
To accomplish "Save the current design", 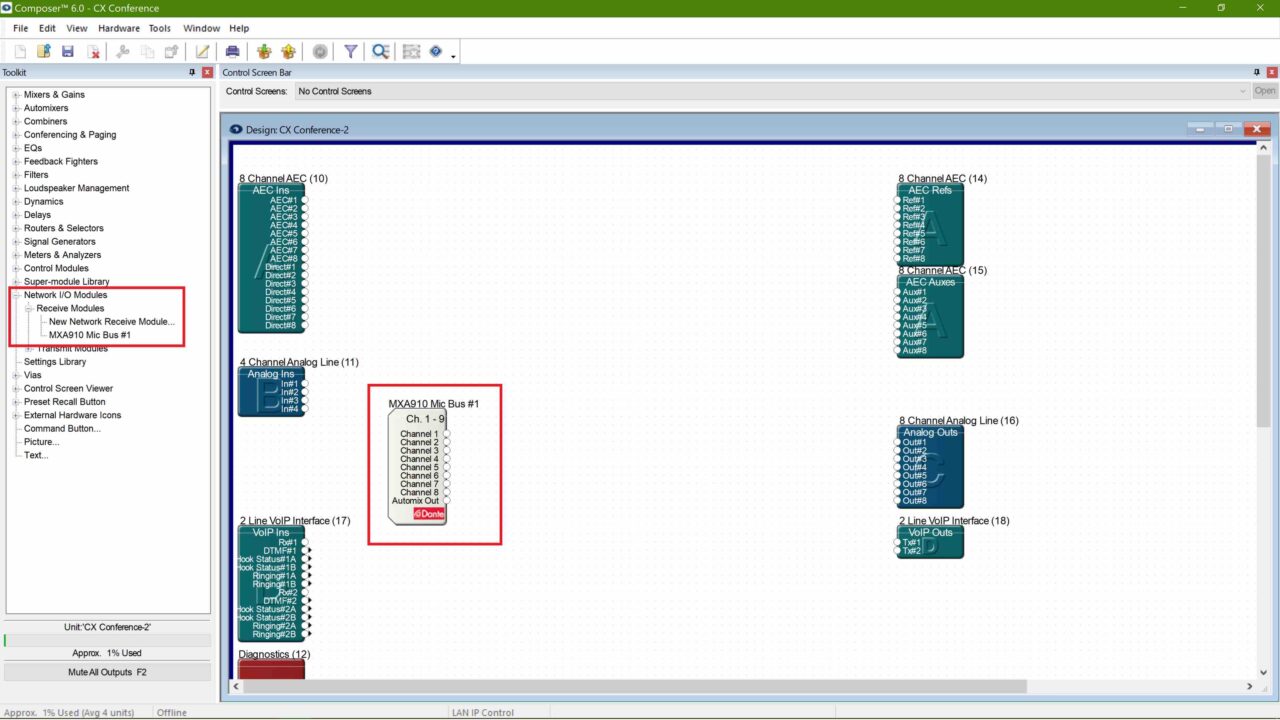I will pyautogui.click(x=67, y=51).
